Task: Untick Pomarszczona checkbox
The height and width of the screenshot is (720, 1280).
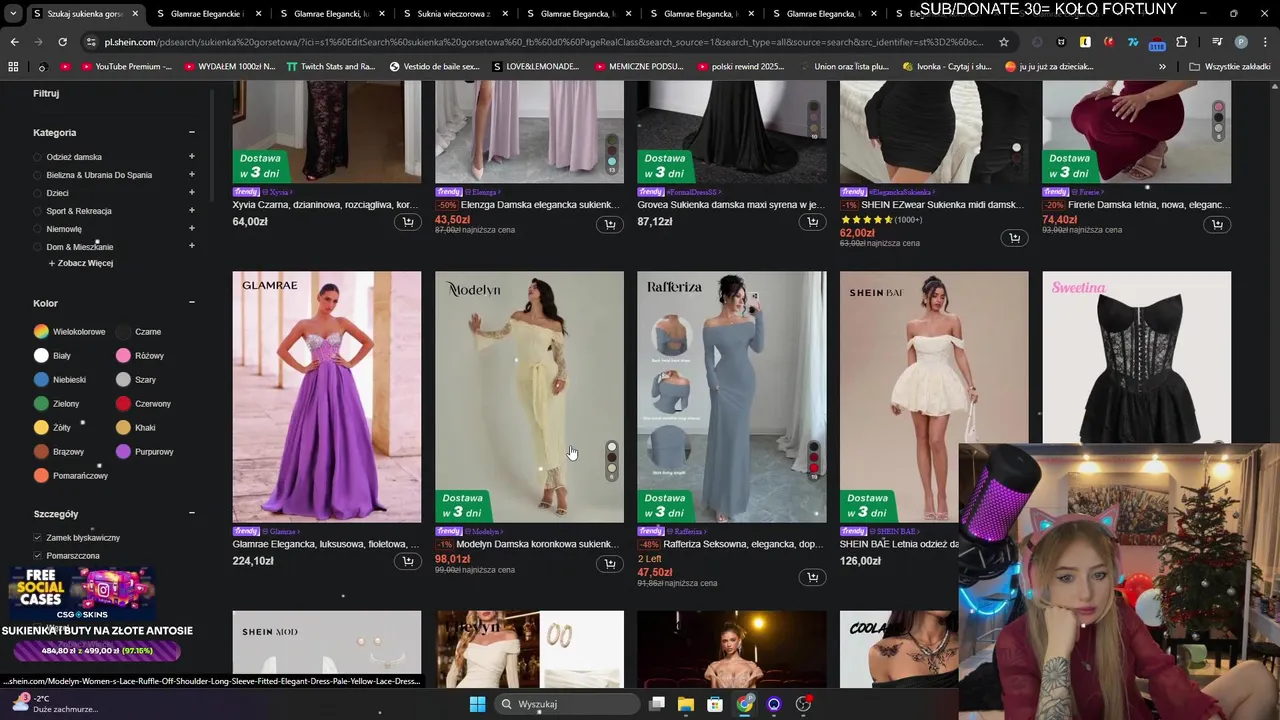Action: click(38, 556)
